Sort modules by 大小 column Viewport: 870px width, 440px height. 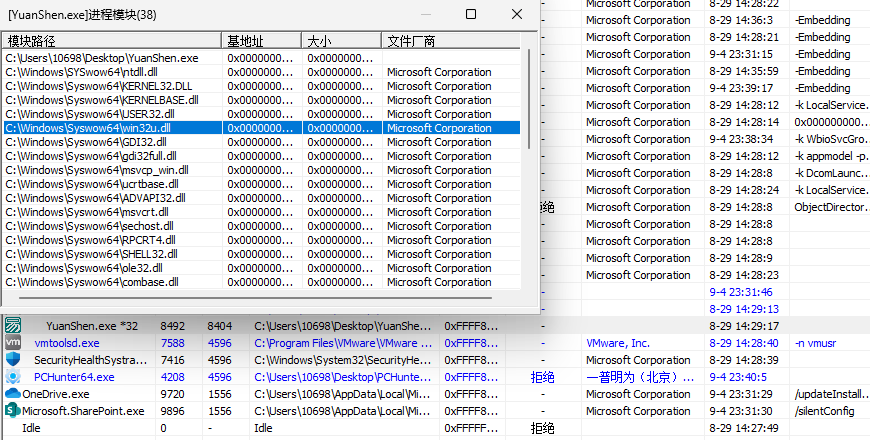pyautogui.click(x=342, y=41)
